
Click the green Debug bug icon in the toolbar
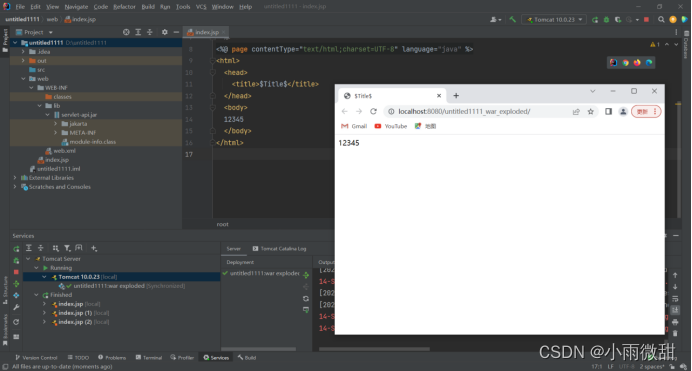tap(606, 19)
